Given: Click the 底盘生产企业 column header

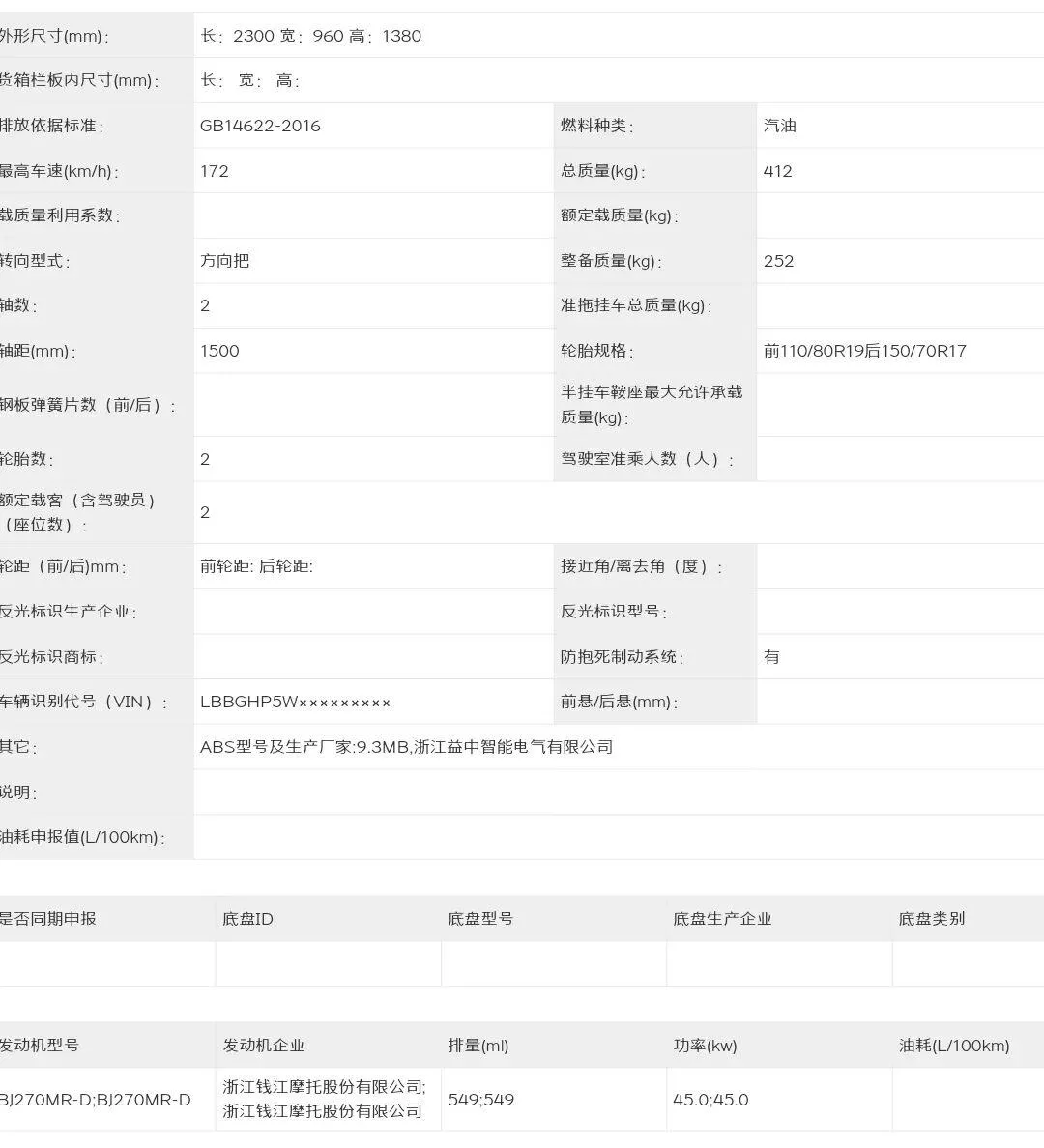Looking at the screenshot, I should click(x=722, y=919).
